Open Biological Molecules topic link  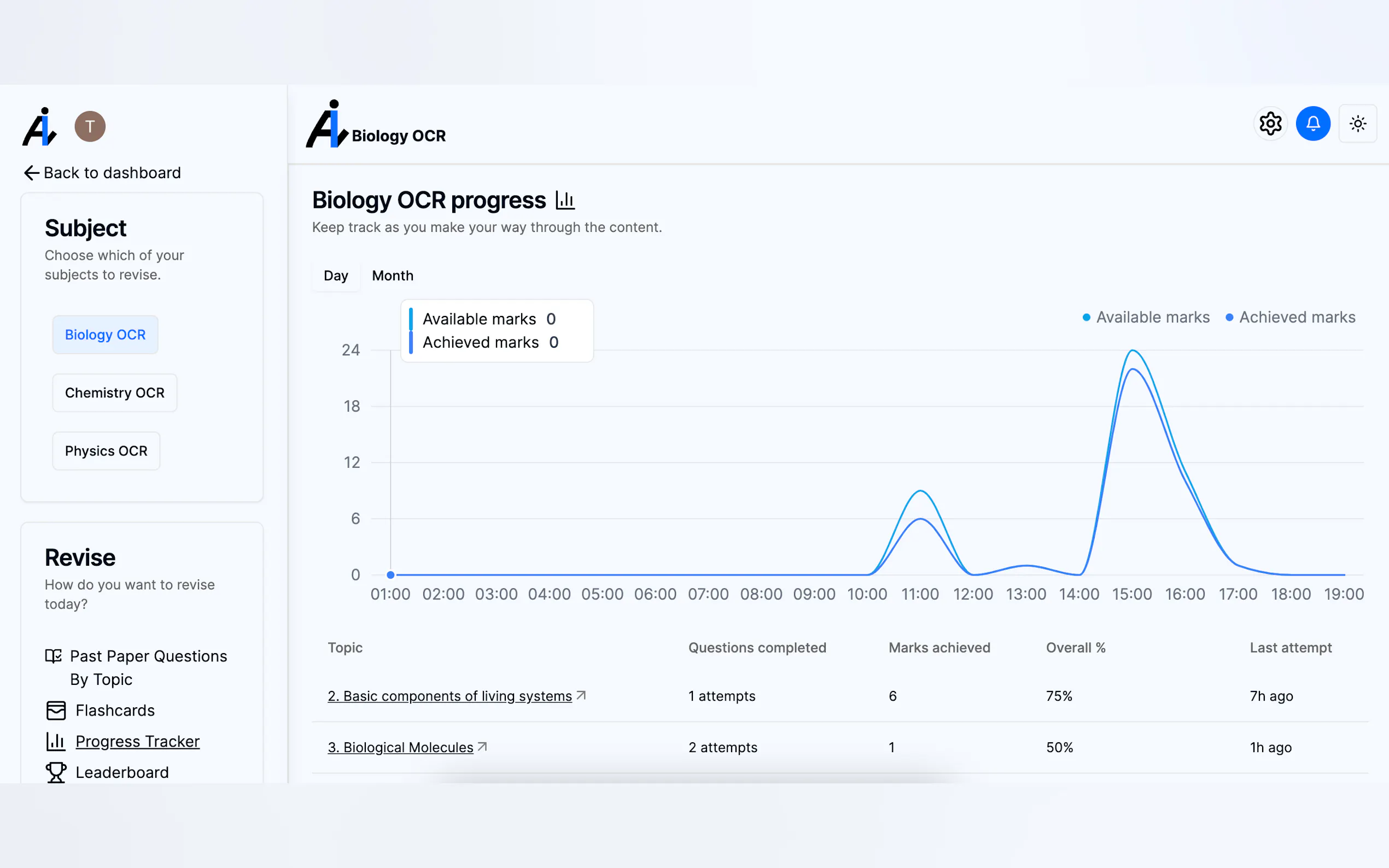coord(400,747)
